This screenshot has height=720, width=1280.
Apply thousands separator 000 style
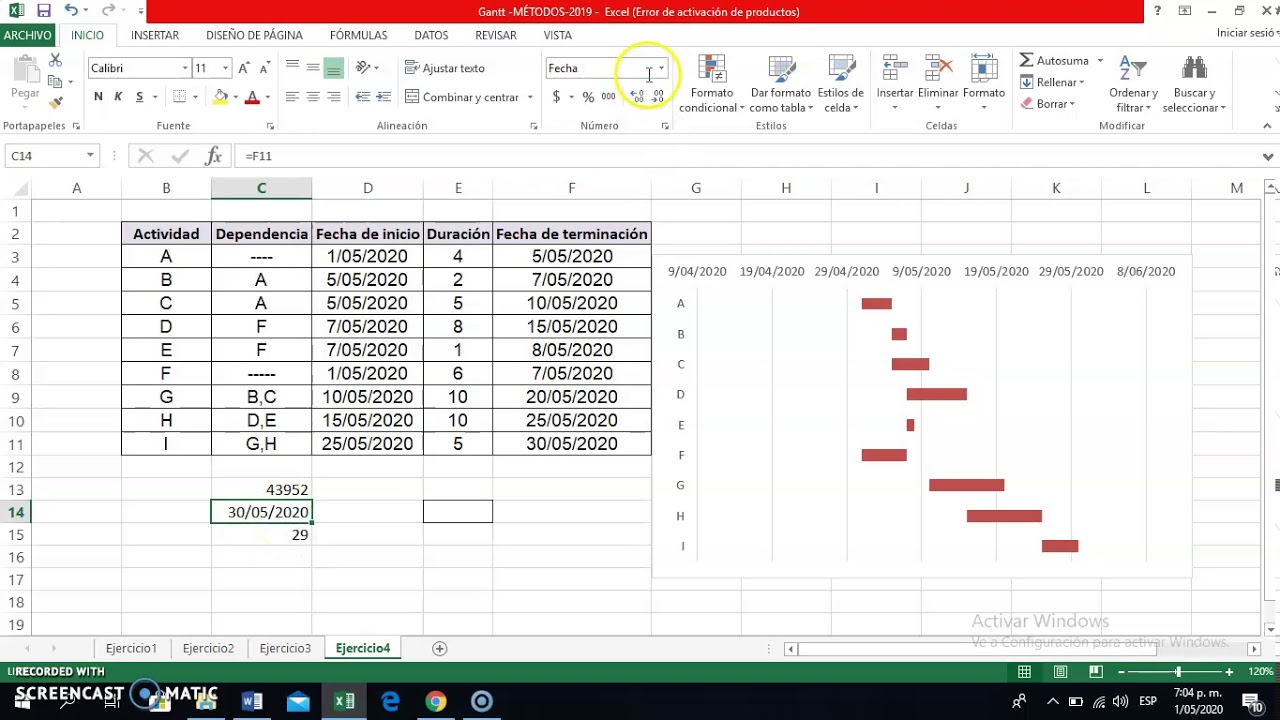(608, 97)
